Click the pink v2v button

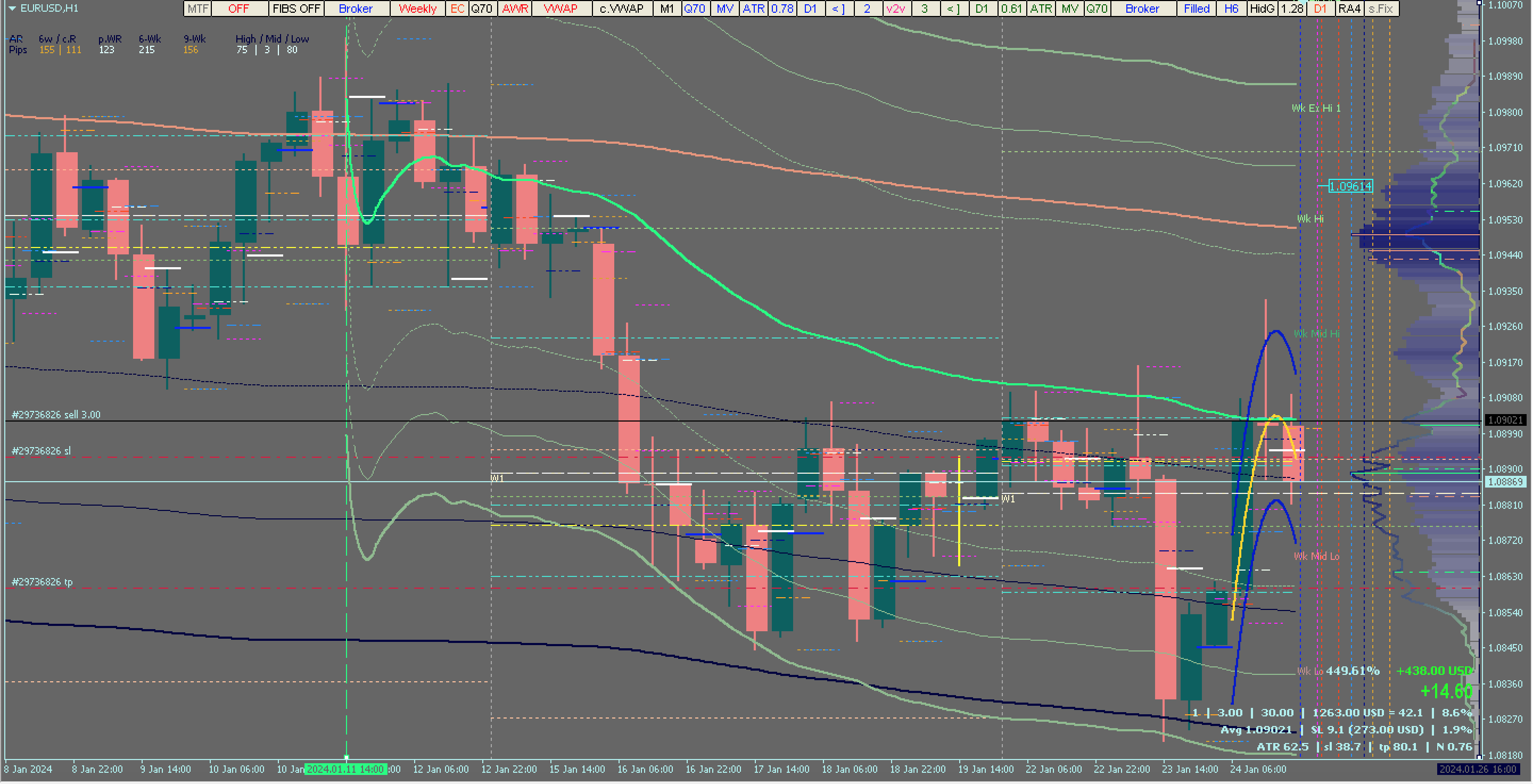(895, 9)
